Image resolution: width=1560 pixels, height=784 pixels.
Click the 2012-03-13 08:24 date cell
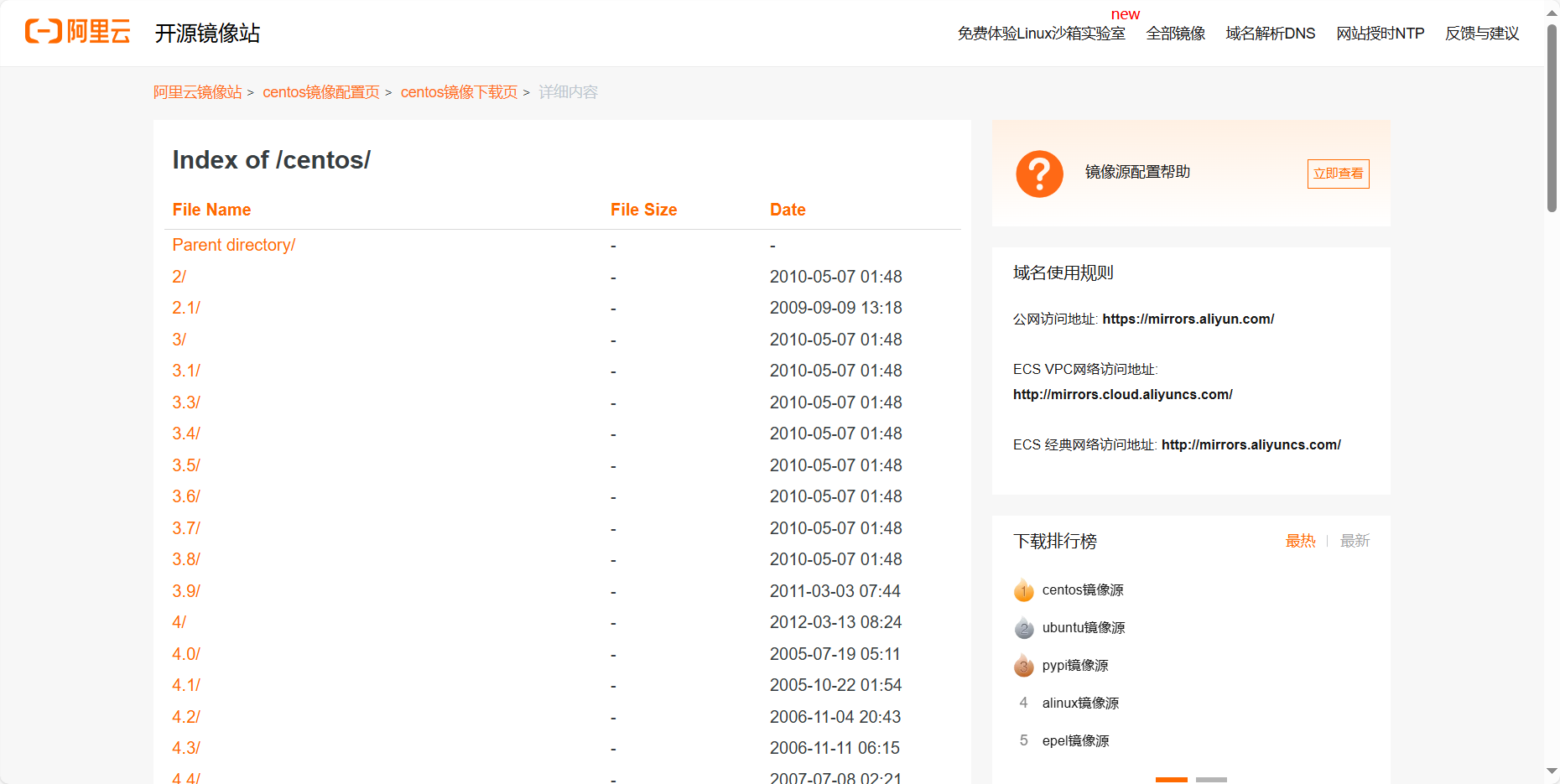[836, 622]
